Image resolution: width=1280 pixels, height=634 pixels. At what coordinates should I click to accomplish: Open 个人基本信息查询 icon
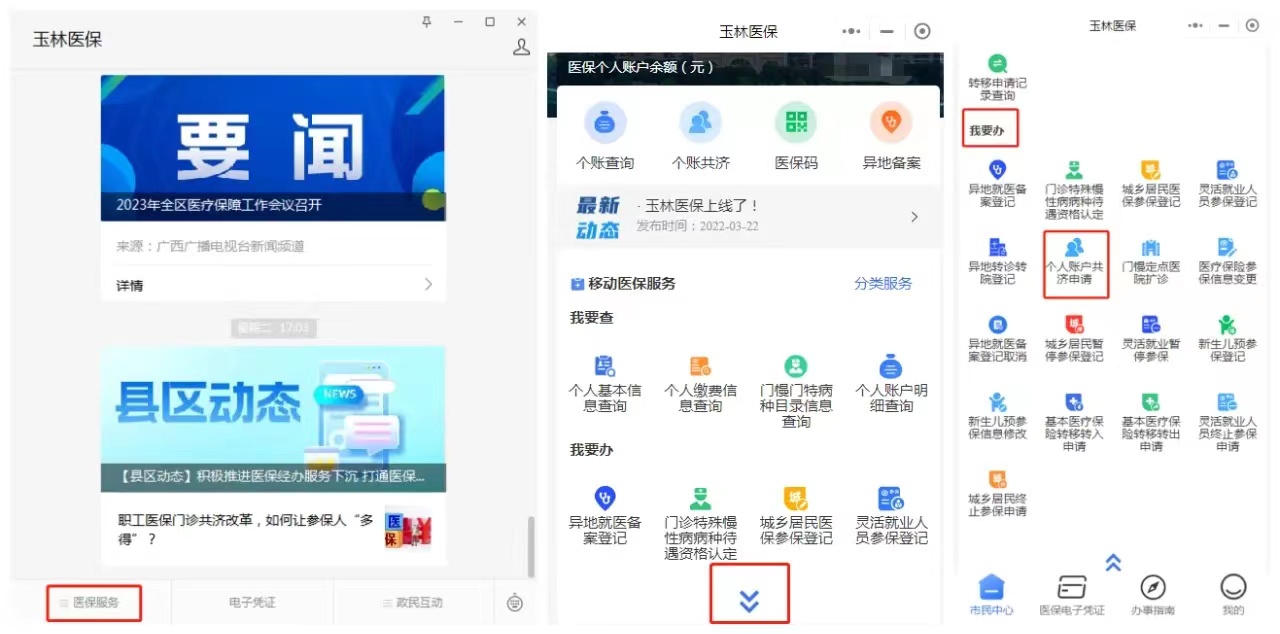click(604, 367)
